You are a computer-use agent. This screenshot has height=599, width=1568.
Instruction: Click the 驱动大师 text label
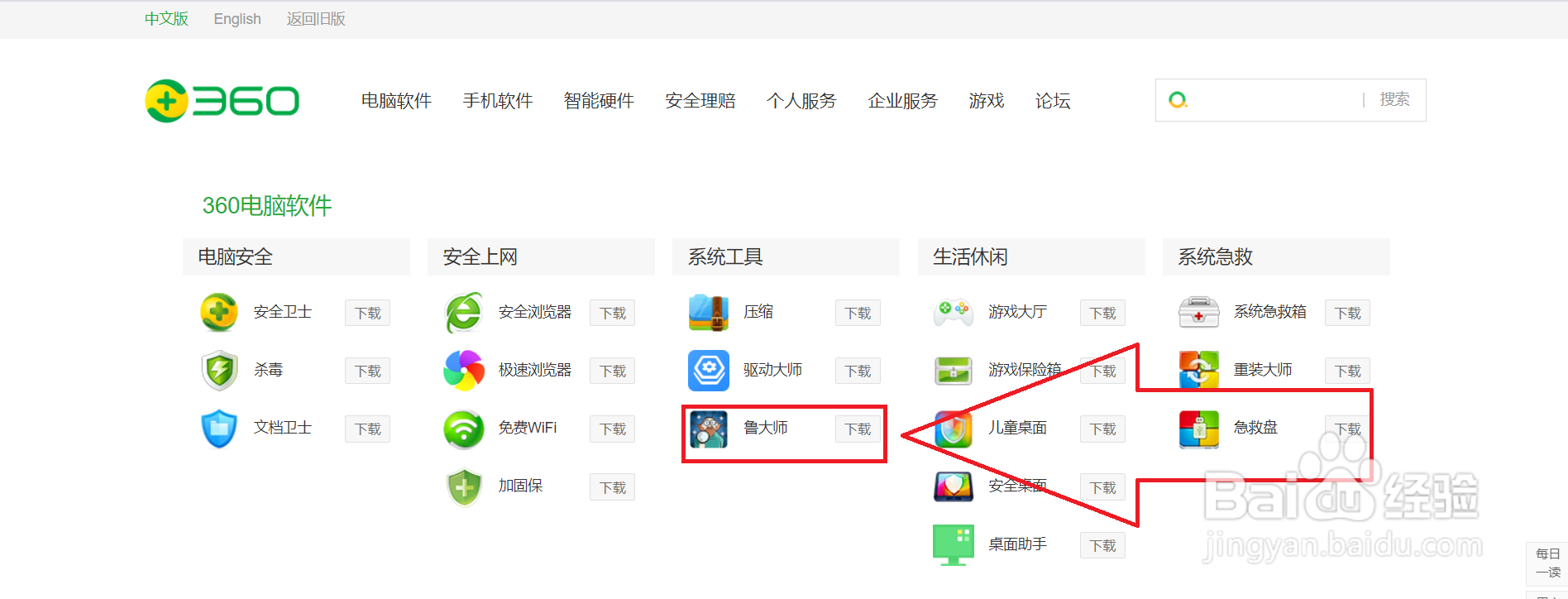tap(772, 370)
